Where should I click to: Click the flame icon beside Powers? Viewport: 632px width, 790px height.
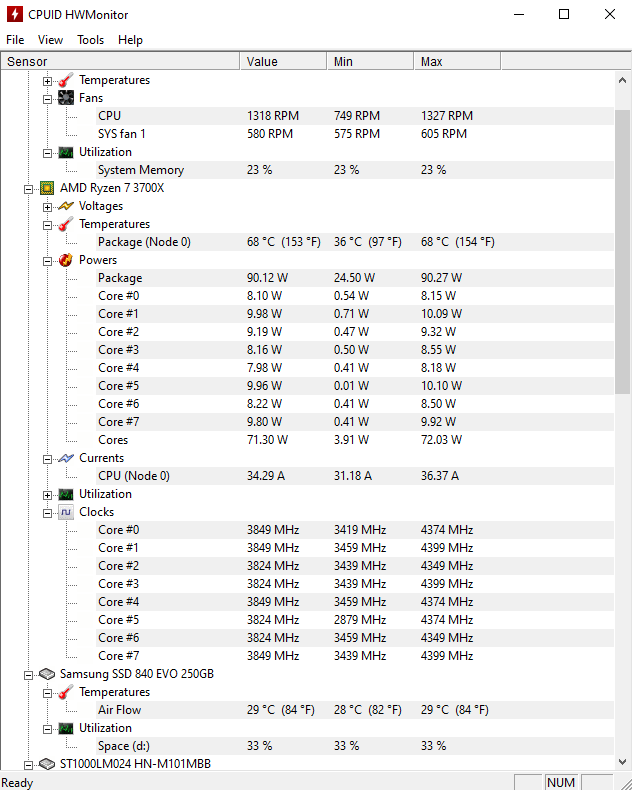[66, 260]
